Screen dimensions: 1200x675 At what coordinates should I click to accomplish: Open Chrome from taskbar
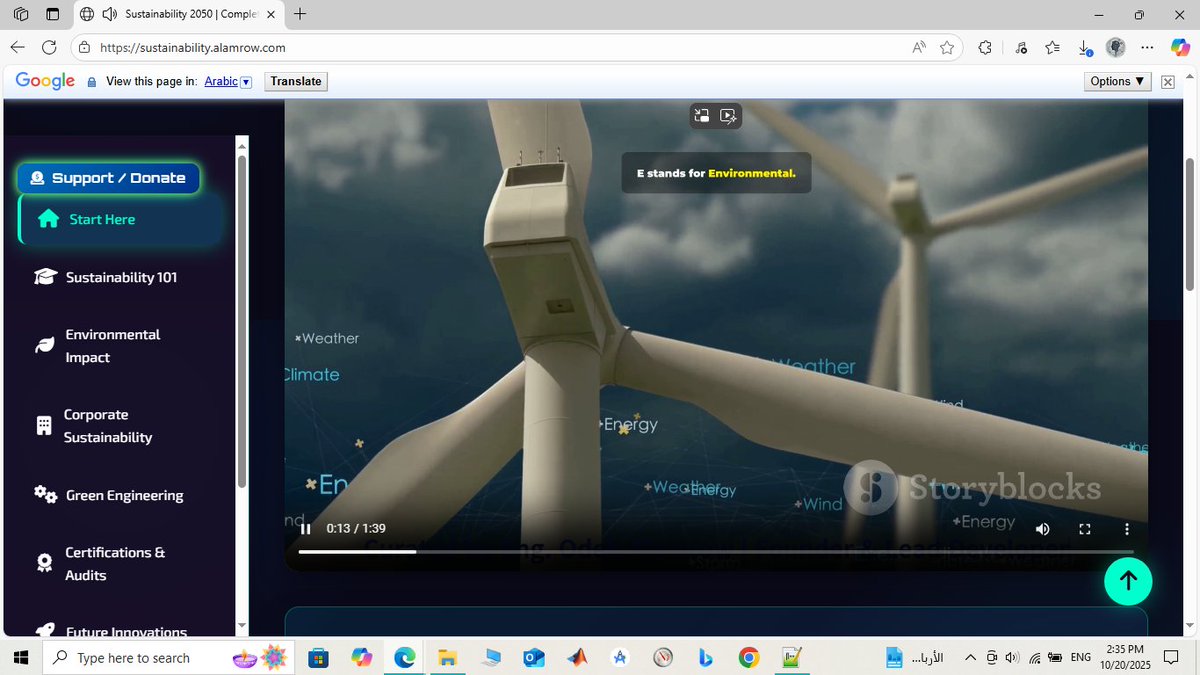748,657
